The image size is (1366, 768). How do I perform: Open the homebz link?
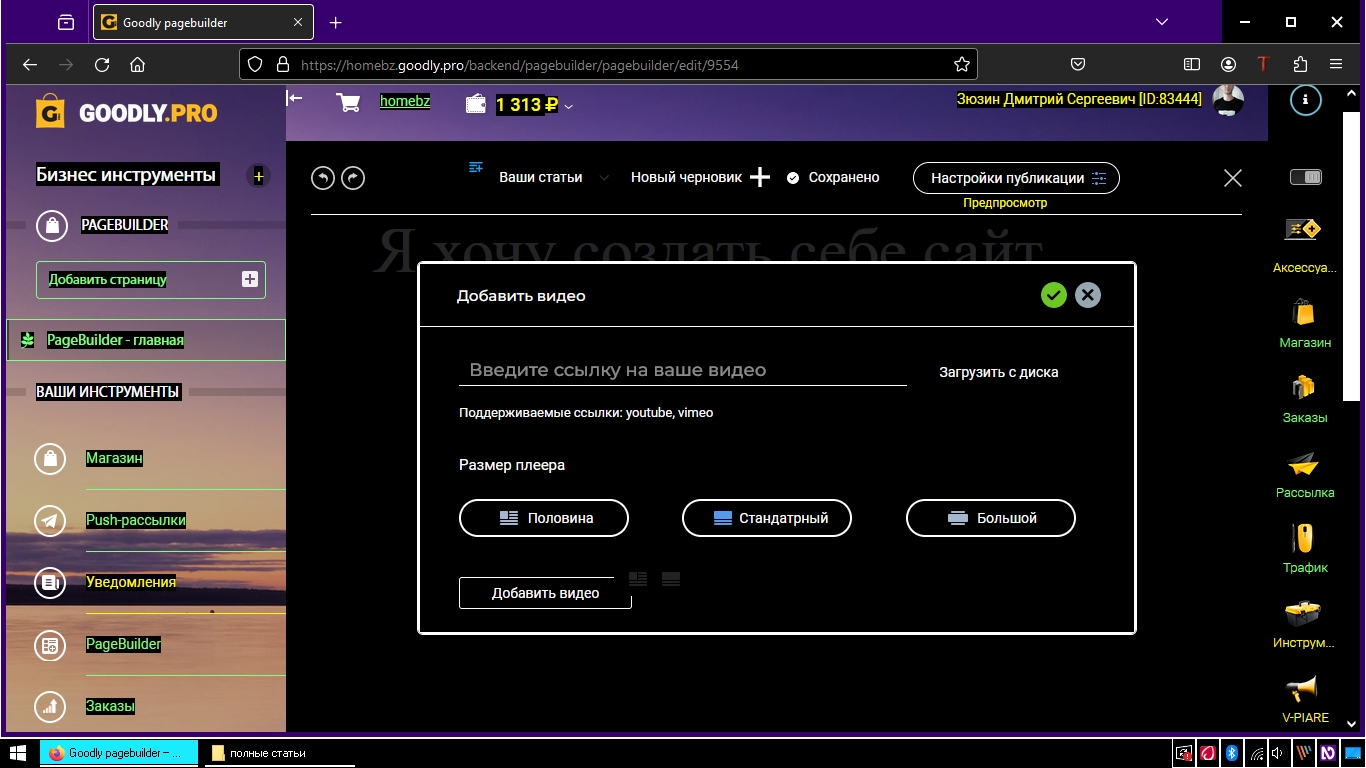pos(405,101)
